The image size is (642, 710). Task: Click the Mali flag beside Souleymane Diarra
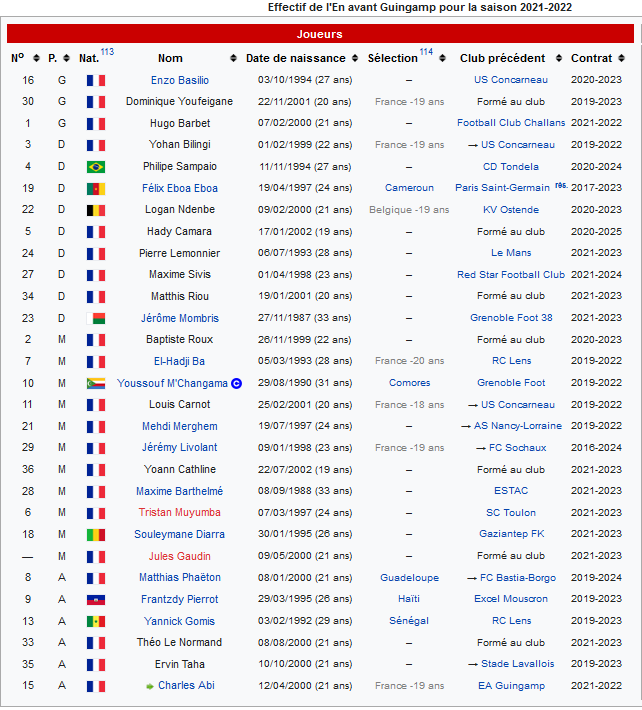tap(96, 535)
